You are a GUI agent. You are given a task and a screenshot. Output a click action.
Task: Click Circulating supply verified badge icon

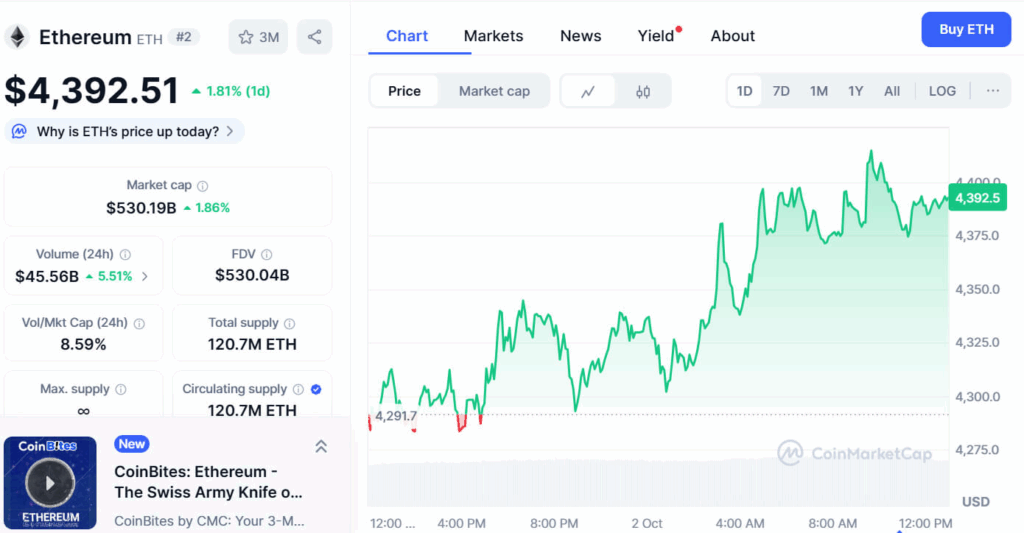tap(316, 389)
